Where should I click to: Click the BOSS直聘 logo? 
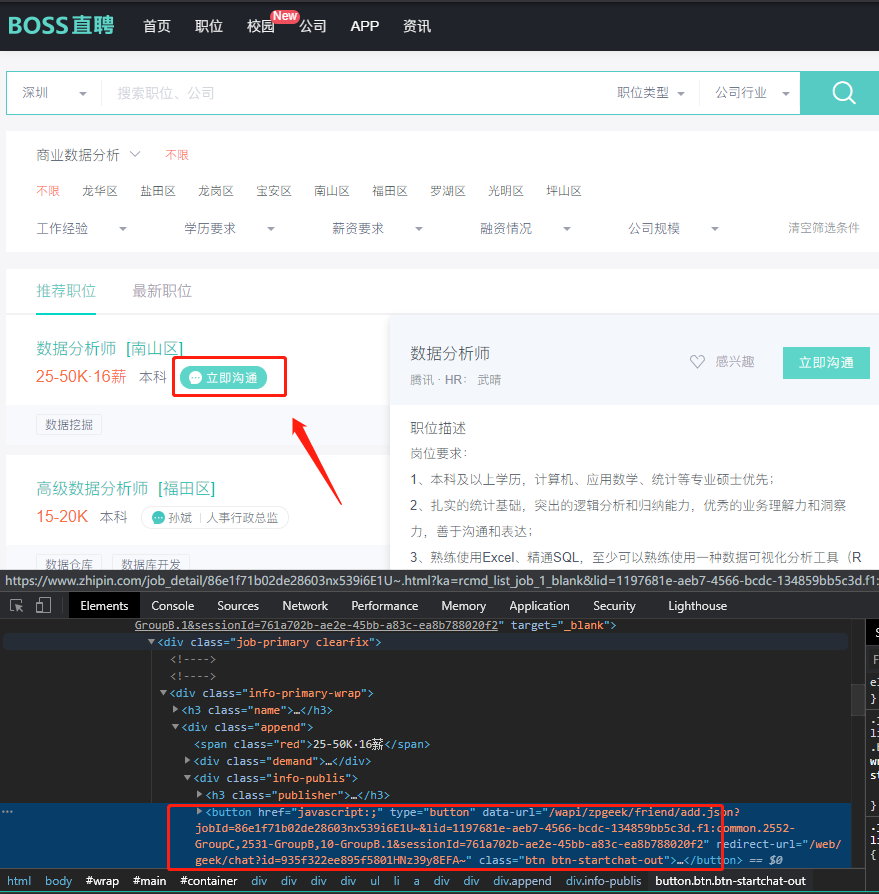pos(61,26)
